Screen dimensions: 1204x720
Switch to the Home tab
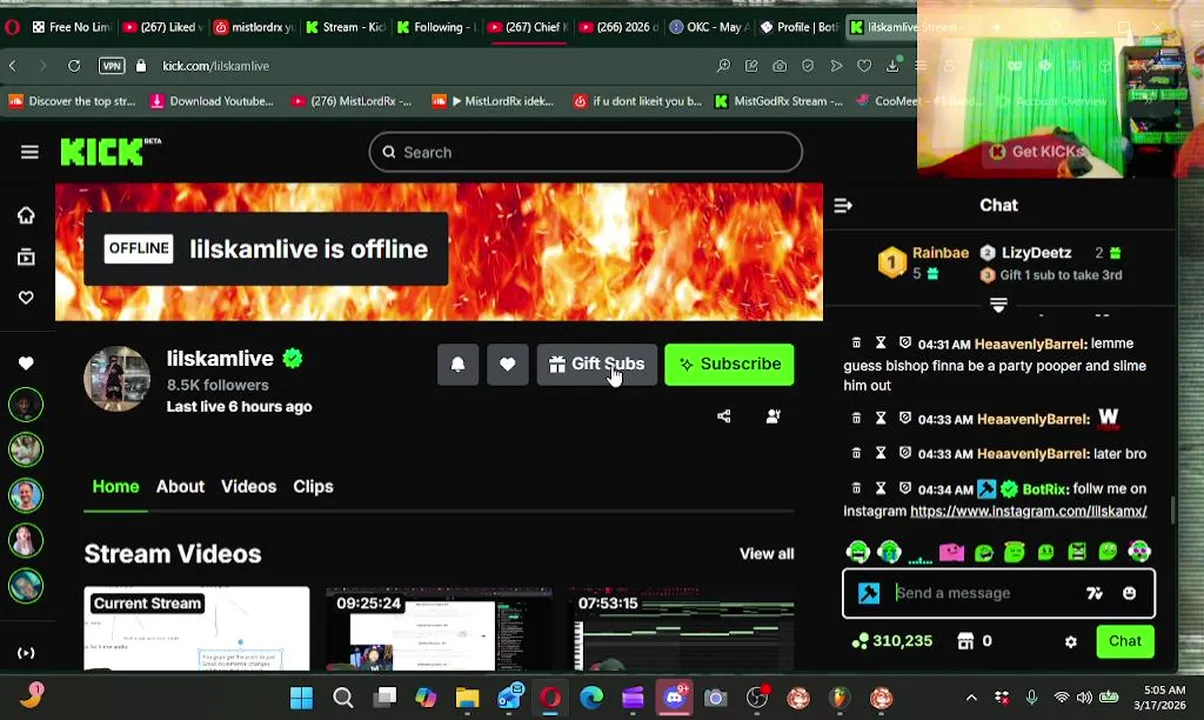click(116, 487)
